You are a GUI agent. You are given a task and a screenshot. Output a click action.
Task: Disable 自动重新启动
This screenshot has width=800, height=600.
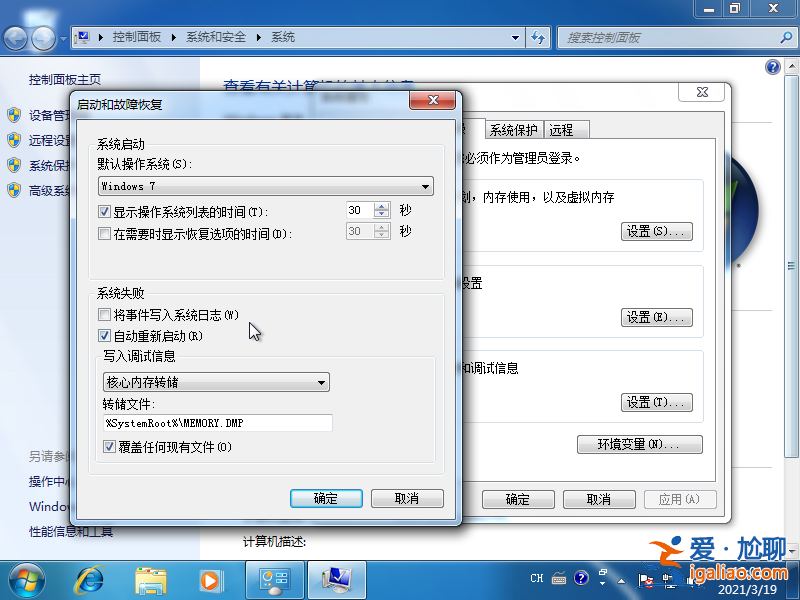coord(104,335)
